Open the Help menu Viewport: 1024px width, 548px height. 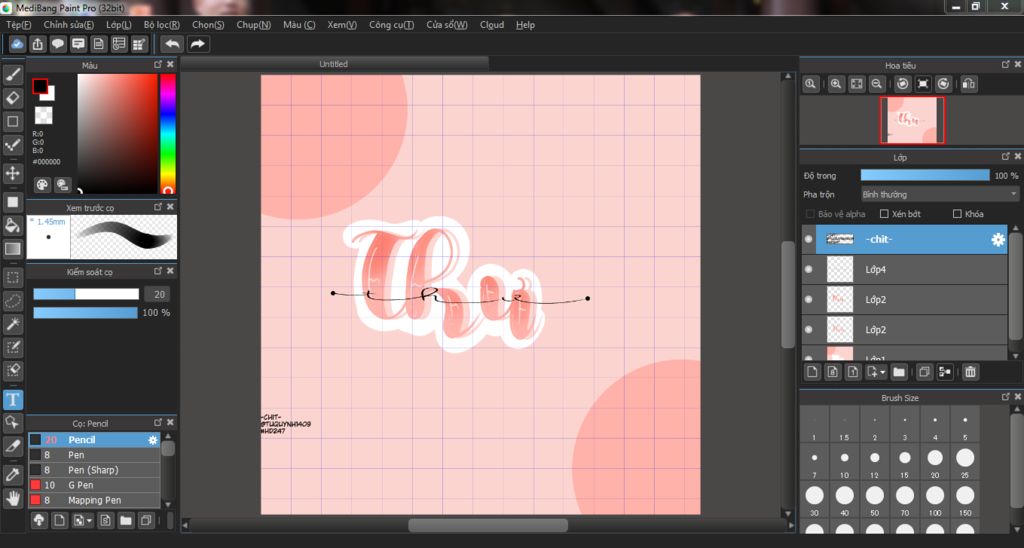tap(525, 25)
